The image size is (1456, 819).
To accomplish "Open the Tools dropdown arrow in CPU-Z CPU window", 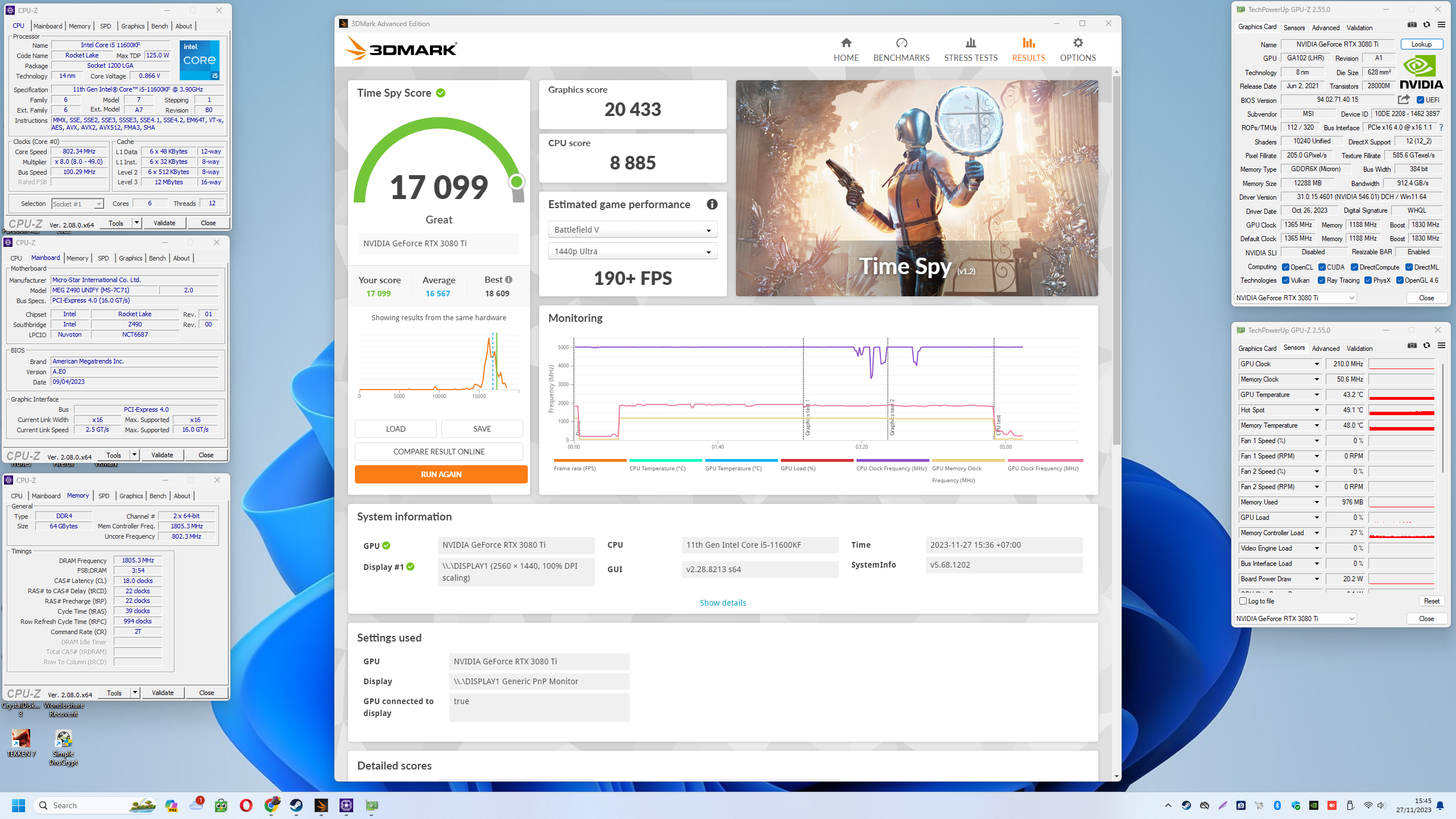I will (136, 223).
